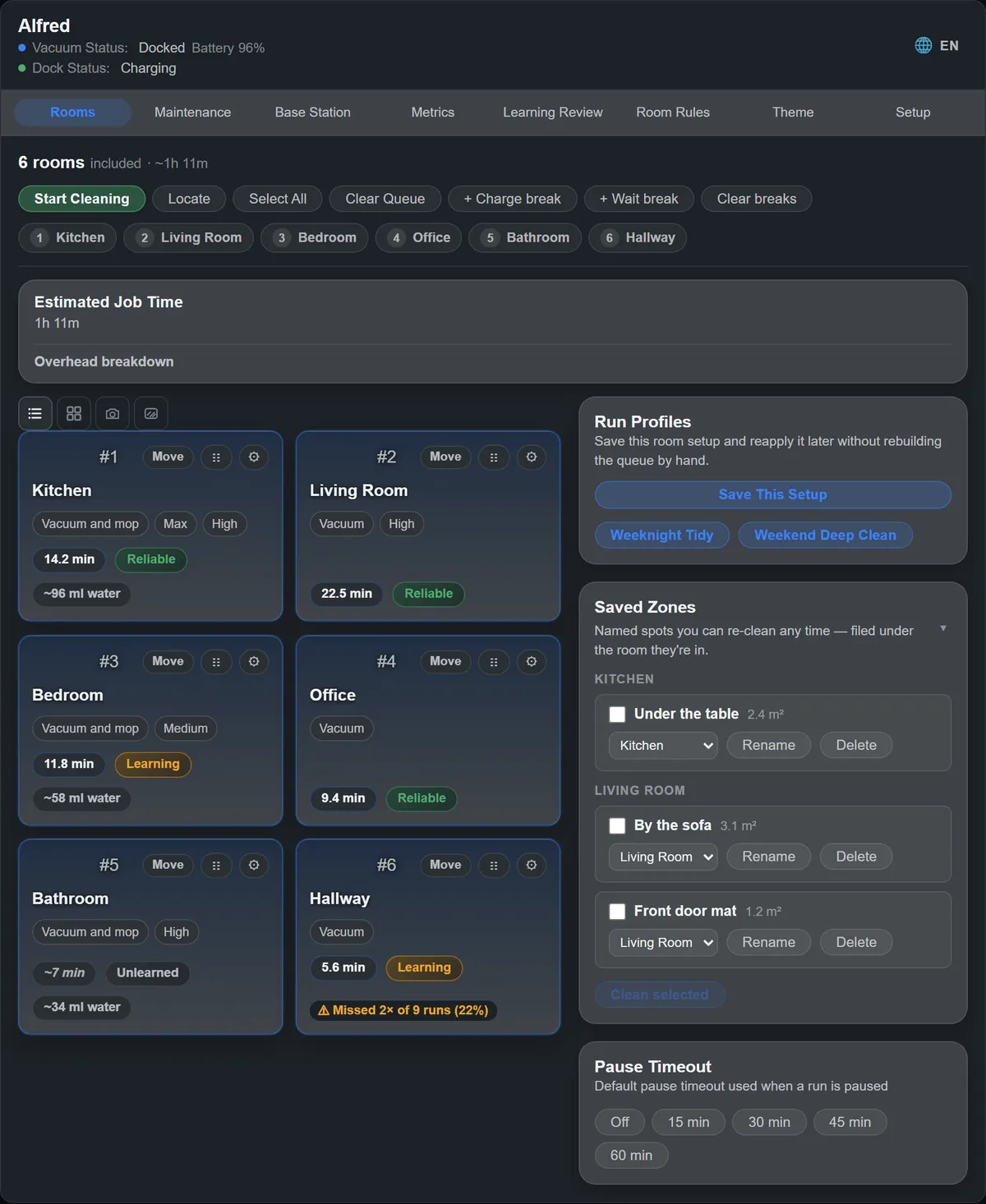The height and width of the screenshot is (1204, 986).
Task: Grab Kitchen card drag handle
Action: coord(216,457)
